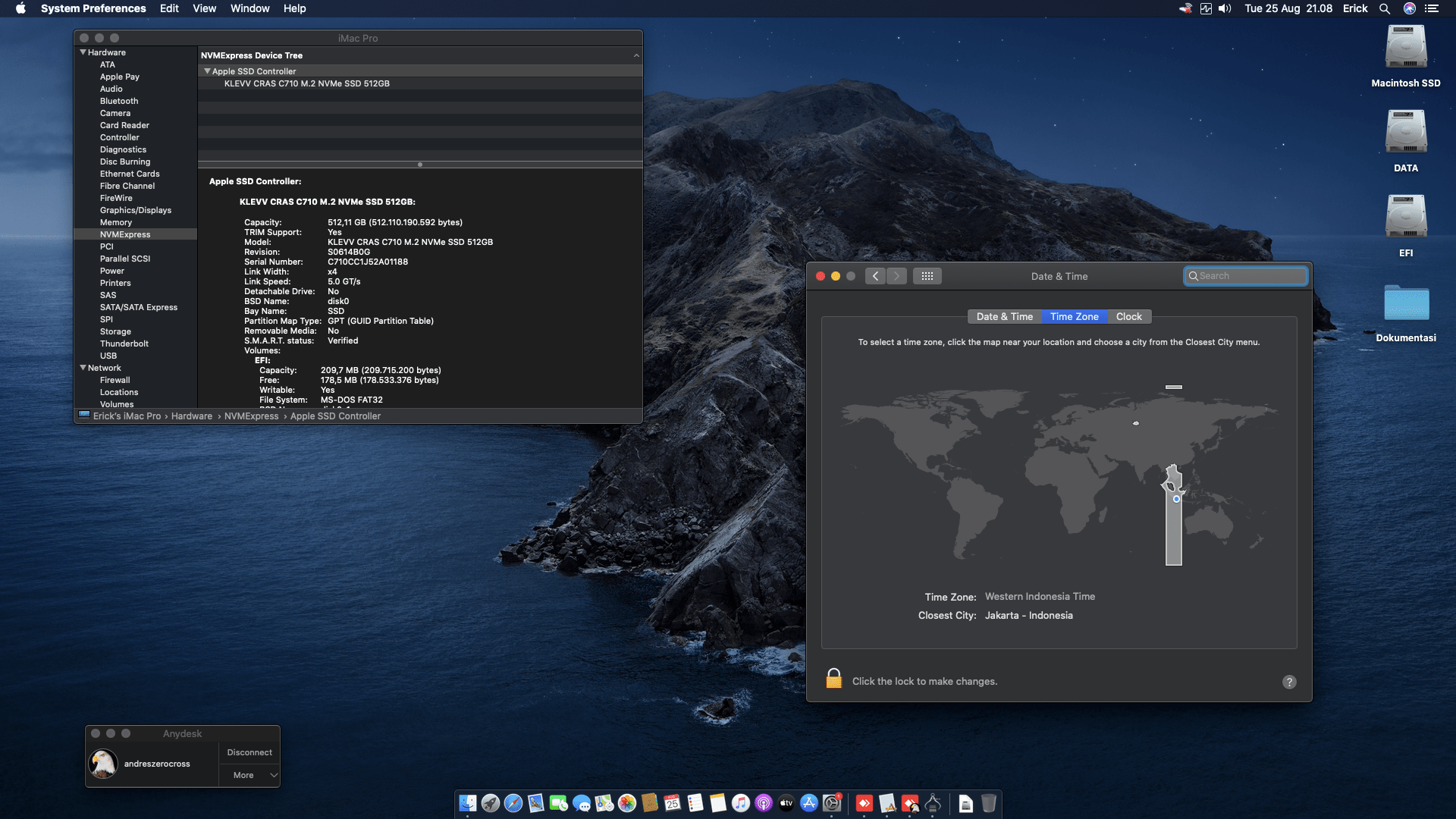Viewport: 1456px width, 819px height.
Task: Open the Closest City combo box
Action: 1028,616
